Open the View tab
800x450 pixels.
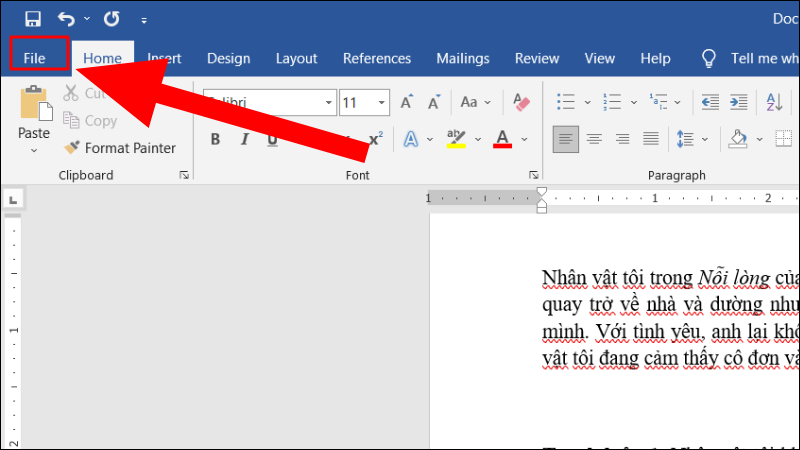click(599, 58)
